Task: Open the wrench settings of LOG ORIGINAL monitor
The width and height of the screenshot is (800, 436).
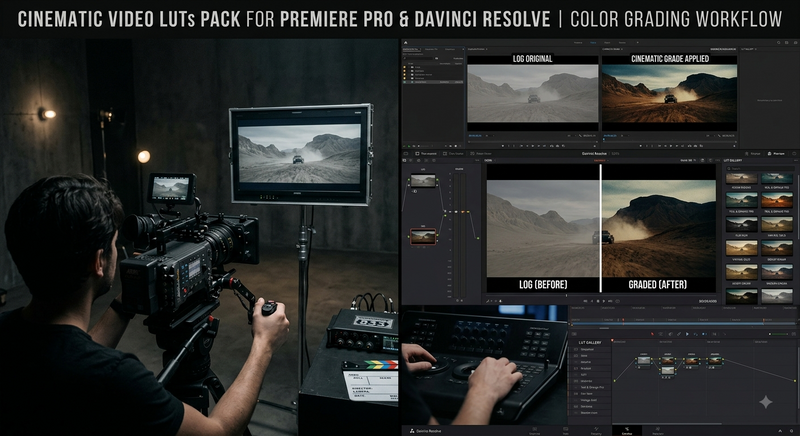Action: pyautogui.click(x=580, y=136)
